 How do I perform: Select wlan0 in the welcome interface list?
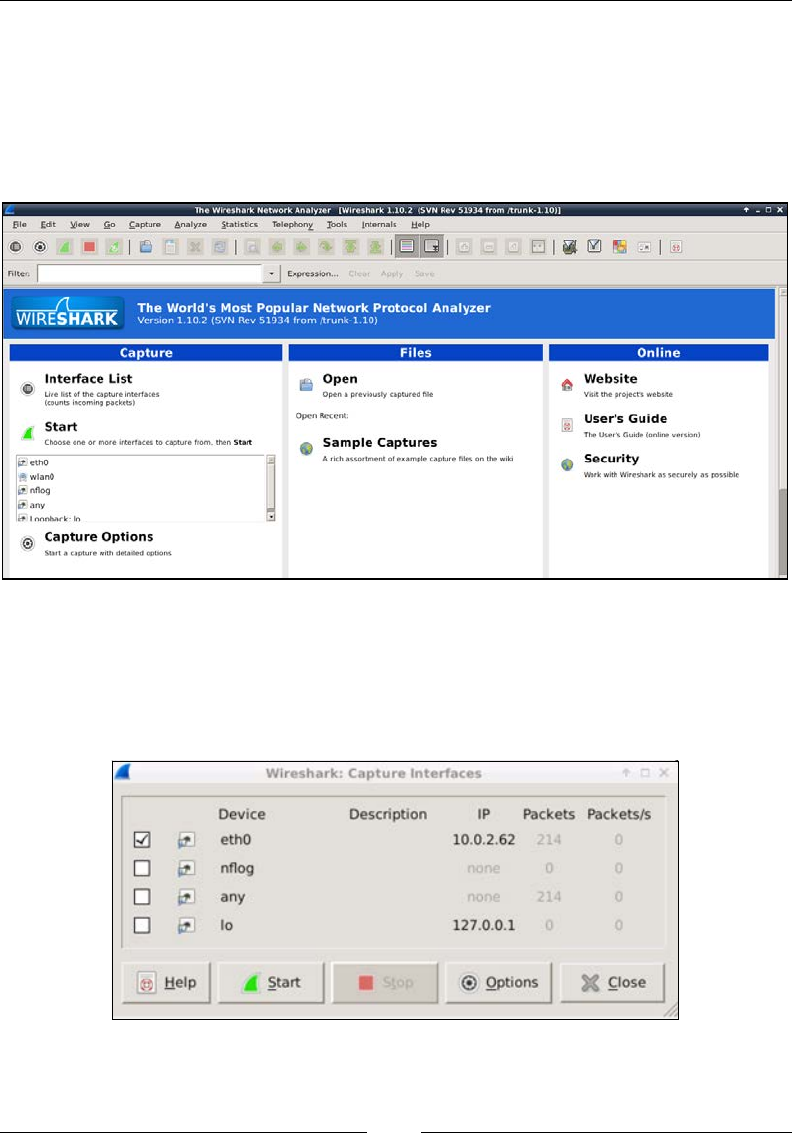click(42, 477)
